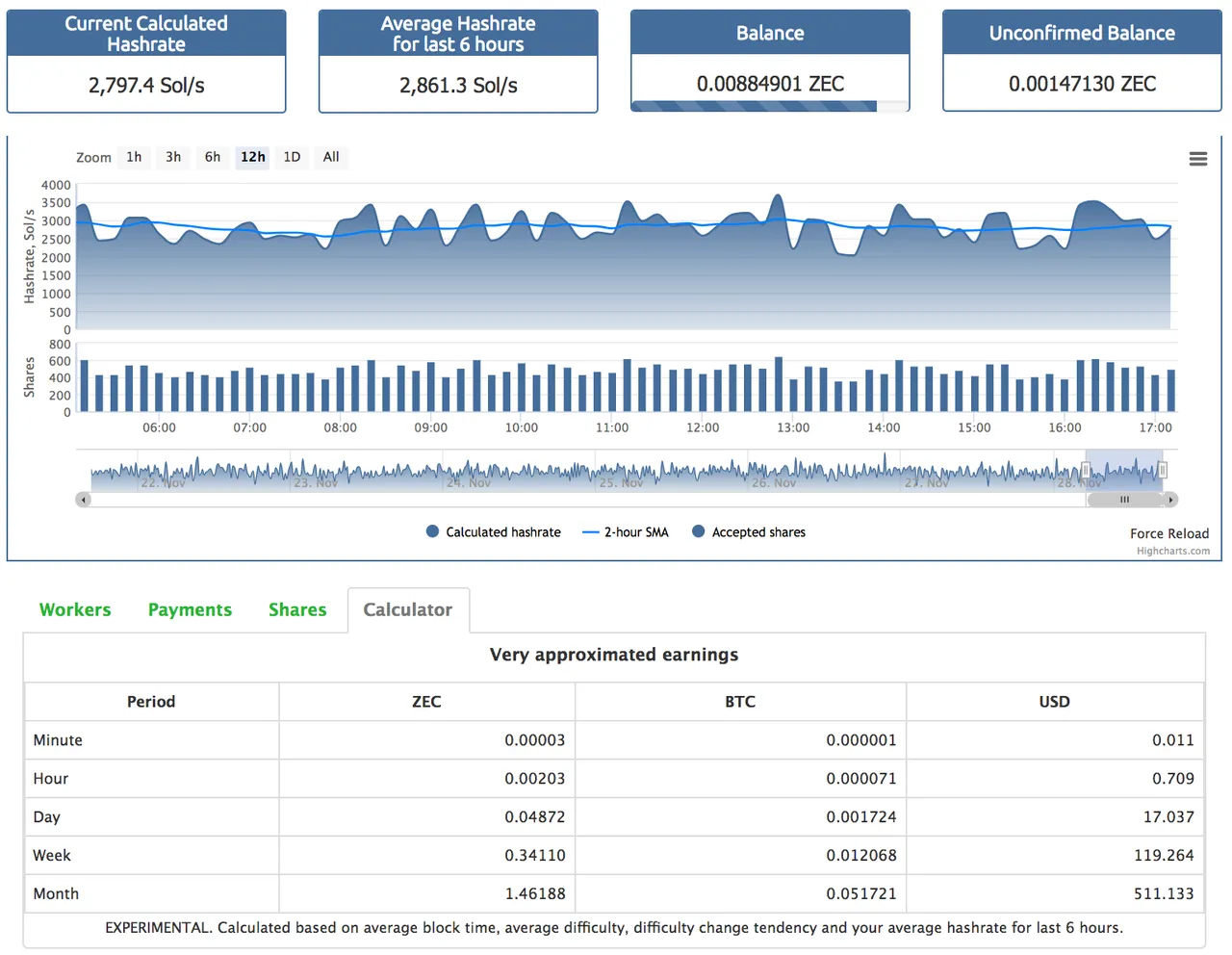Click the 26. Nov label in the navigator
The width and height of the screenshot is (1232, 955).
tap(775, 482)
